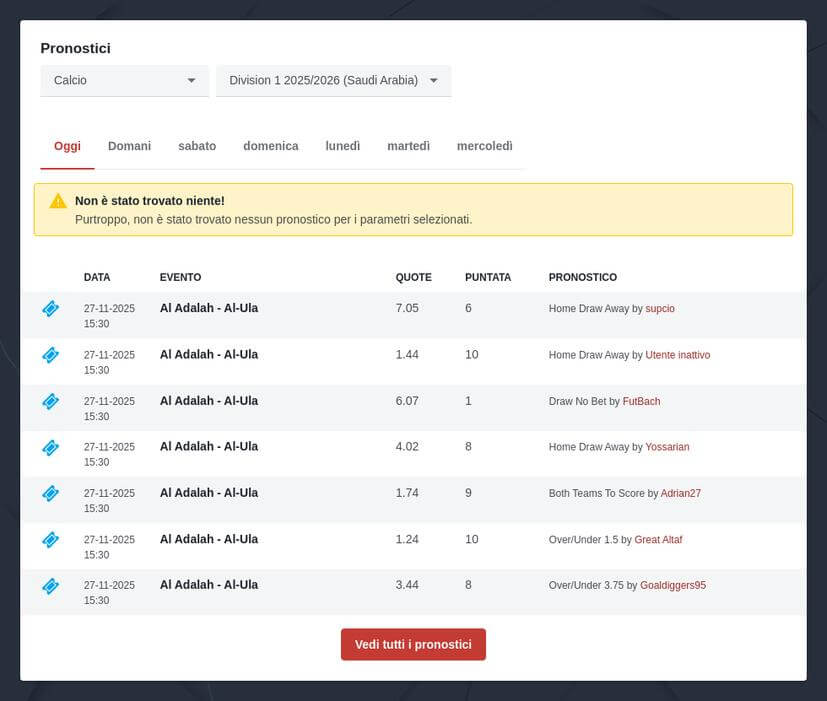827x701 pixels.
Task: Open the Calcio sport dropdown
Action: pyautogui.click(x=124, y=80)
